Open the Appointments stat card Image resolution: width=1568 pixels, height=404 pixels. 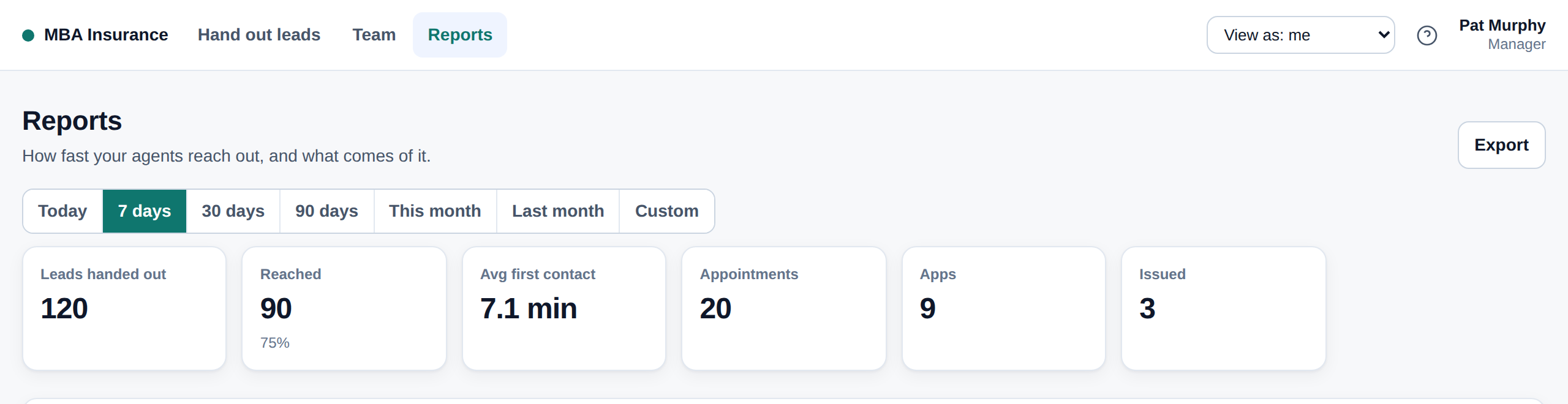pos(784,309)
